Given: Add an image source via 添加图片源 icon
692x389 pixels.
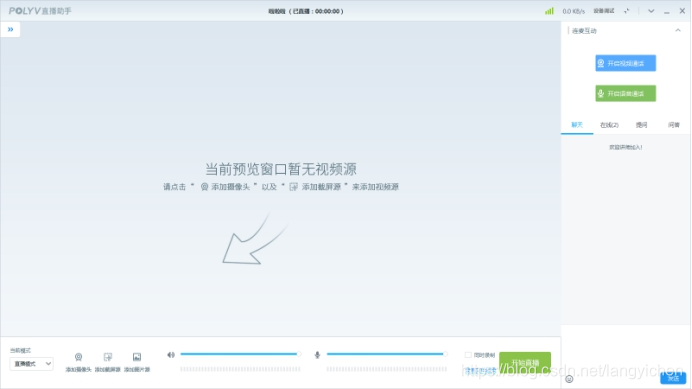Looking at the screenshot, I should pyautogui.click(x=137, y=362).
